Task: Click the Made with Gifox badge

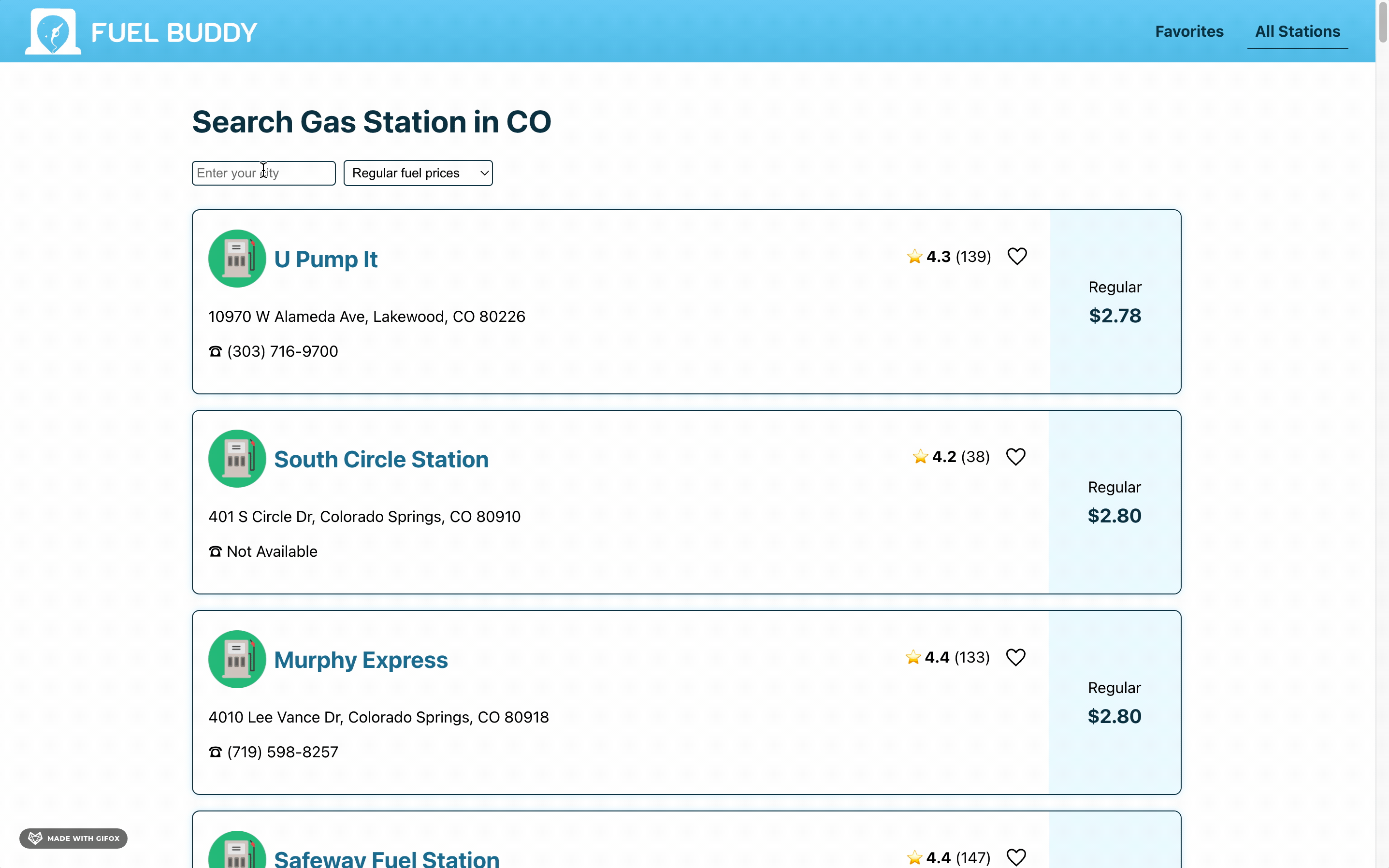Action: [72, 838]
